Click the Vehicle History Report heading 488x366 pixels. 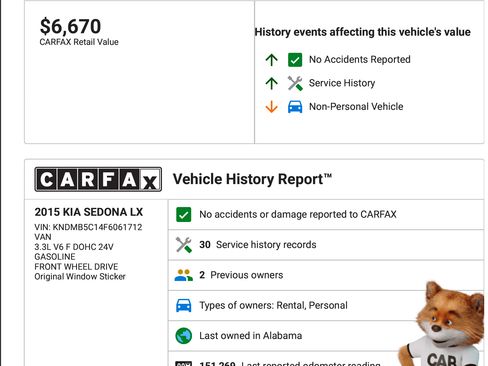click(252, 179)
